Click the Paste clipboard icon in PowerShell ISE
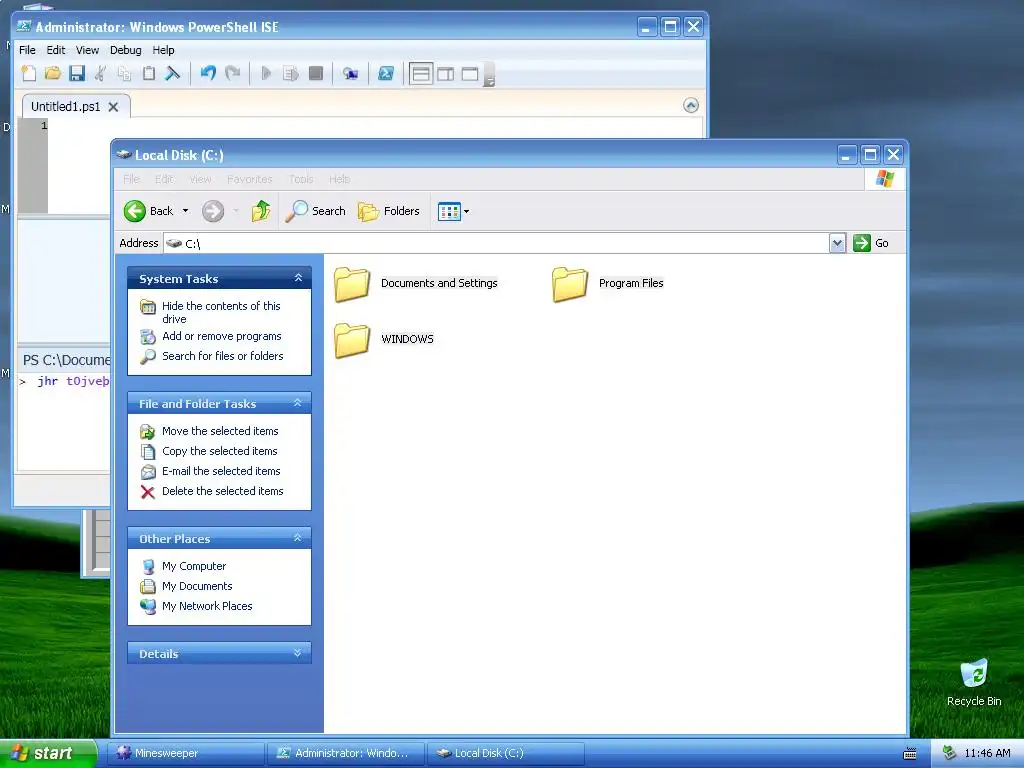Viewport: 1024px width, 768px height. (149, 73)
